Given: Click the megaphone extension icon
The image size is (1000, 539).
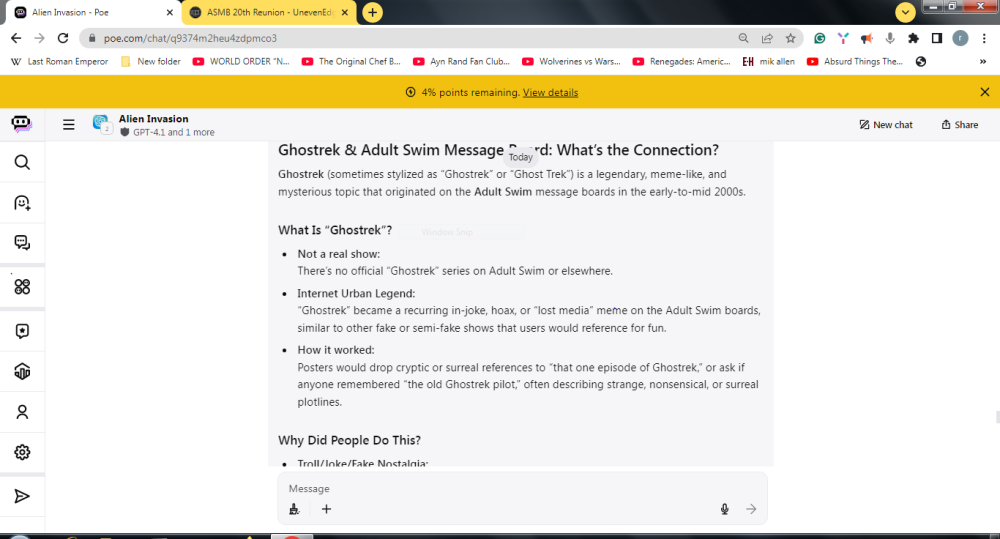Looking at the screenshot, I should coord(866,38).
